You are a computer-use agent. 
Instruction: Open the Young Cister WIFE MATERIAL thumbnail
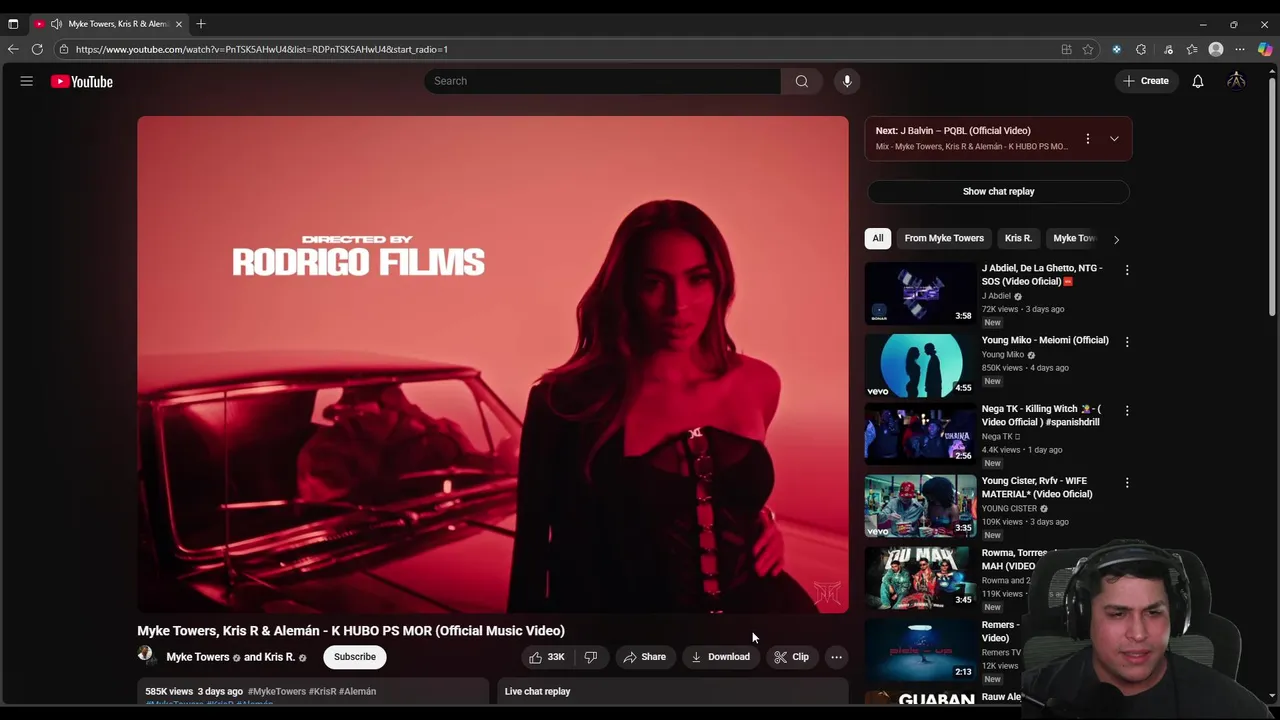(920, 506)
